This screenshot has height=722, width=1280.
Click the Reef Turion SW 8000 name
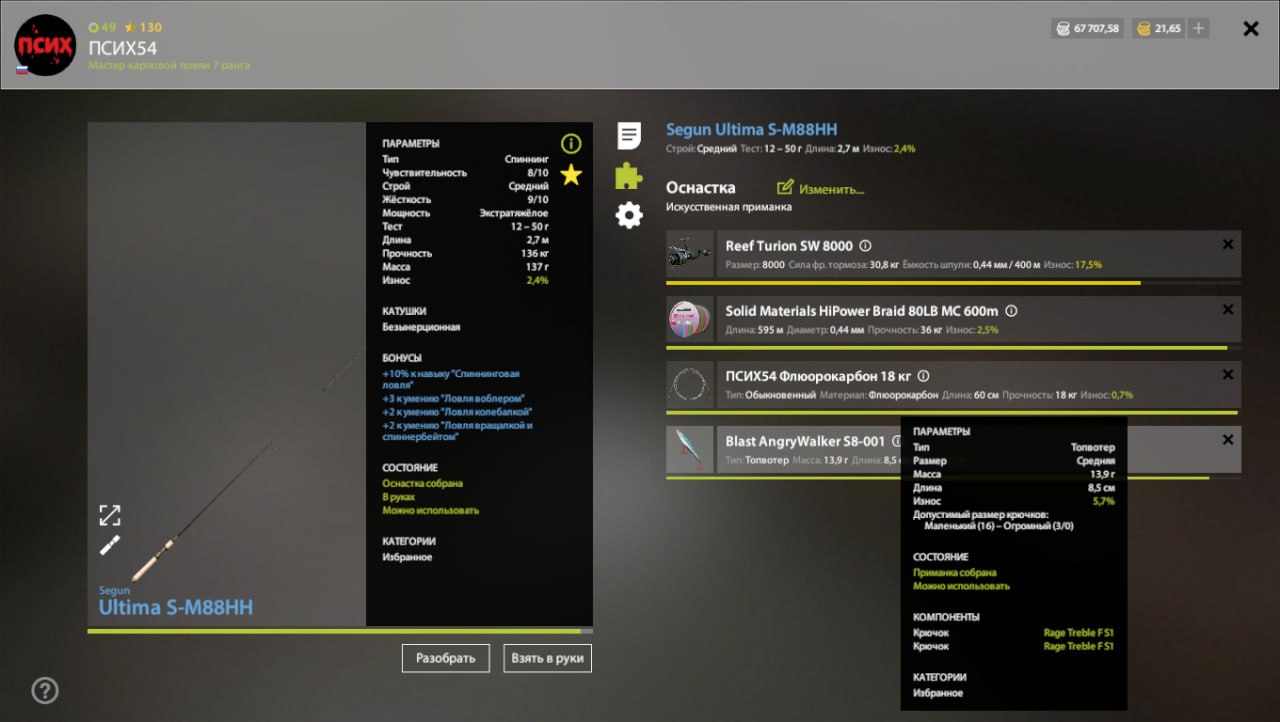[790, 246]
